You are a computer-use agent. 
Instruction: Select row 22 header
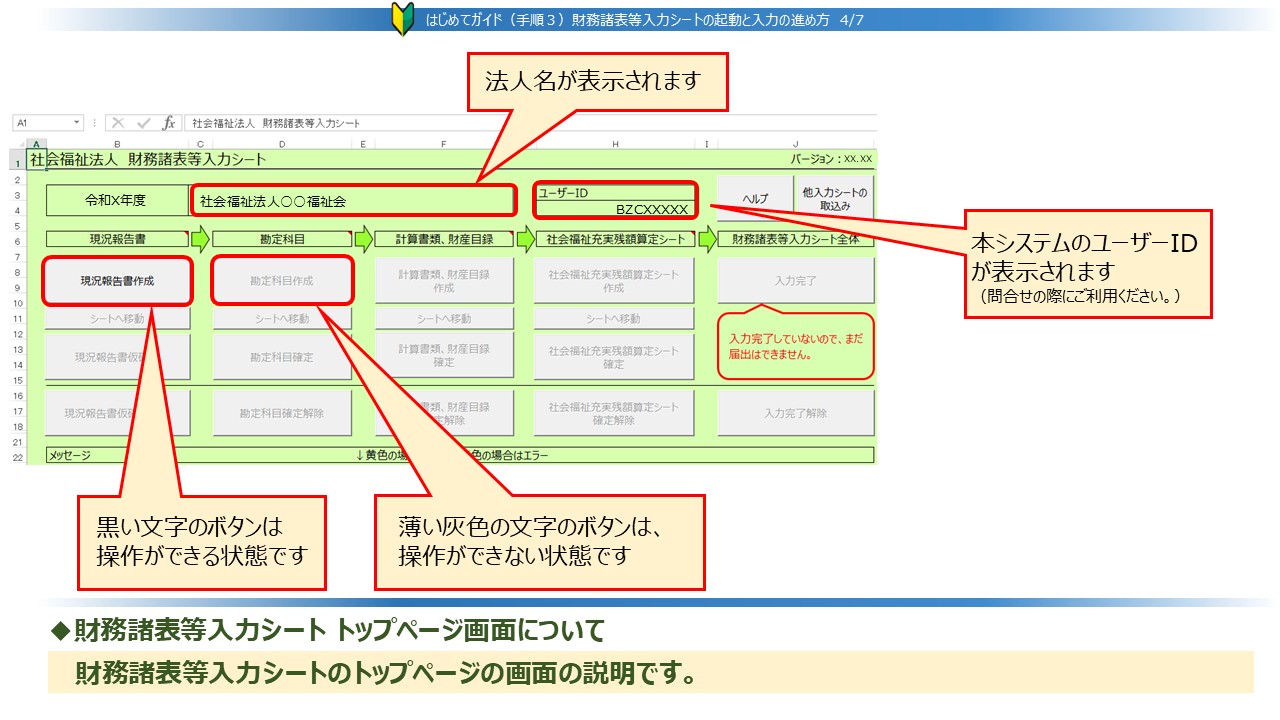click(18, 457)
